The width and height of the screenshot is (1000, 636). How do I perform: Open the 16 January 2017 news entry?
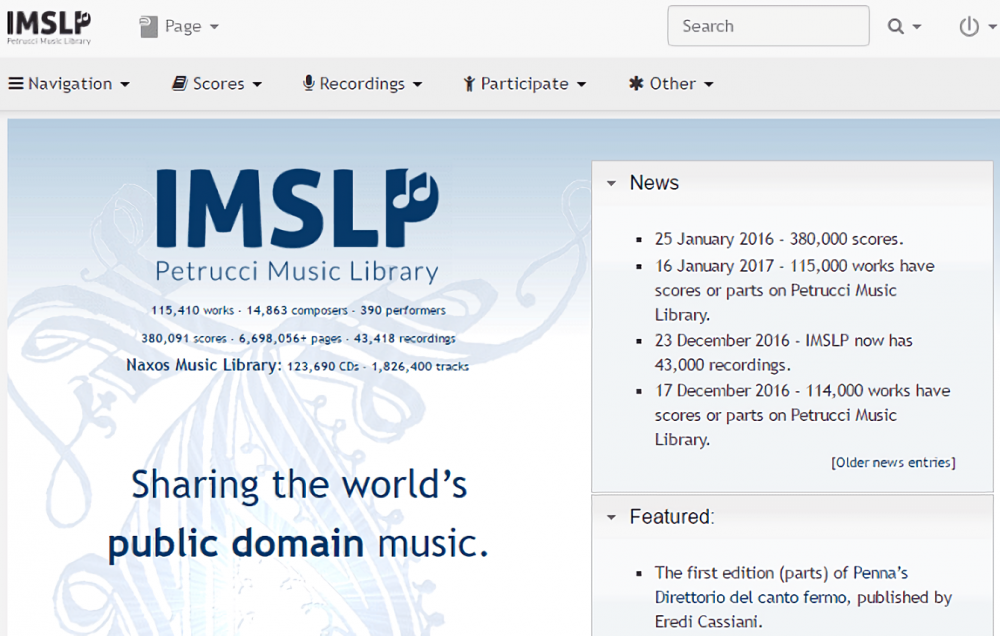tap(795, 290)
